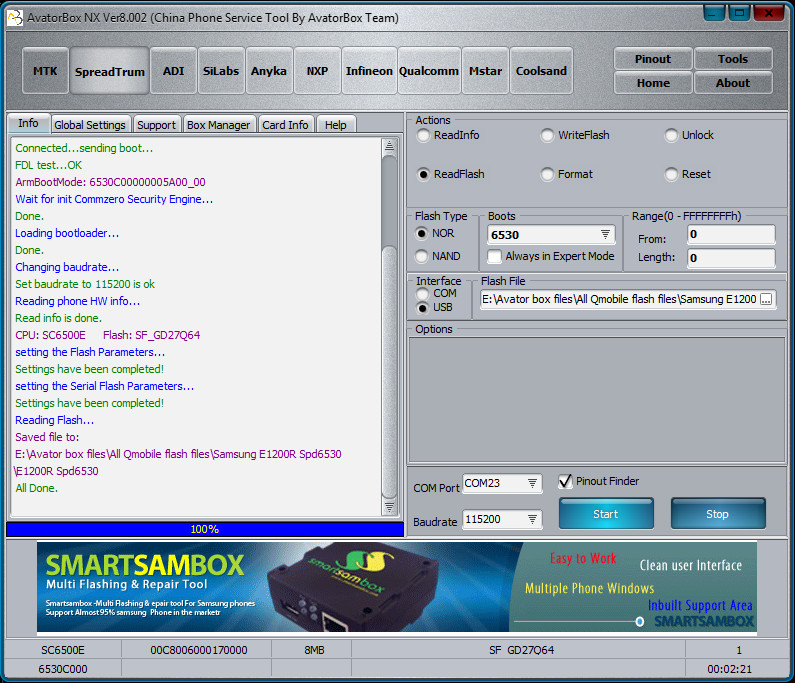Image resolution: width=795 pixels, height=683 pixels.
Task: Click the Infineon platform button
Action: tap(369, 71)
